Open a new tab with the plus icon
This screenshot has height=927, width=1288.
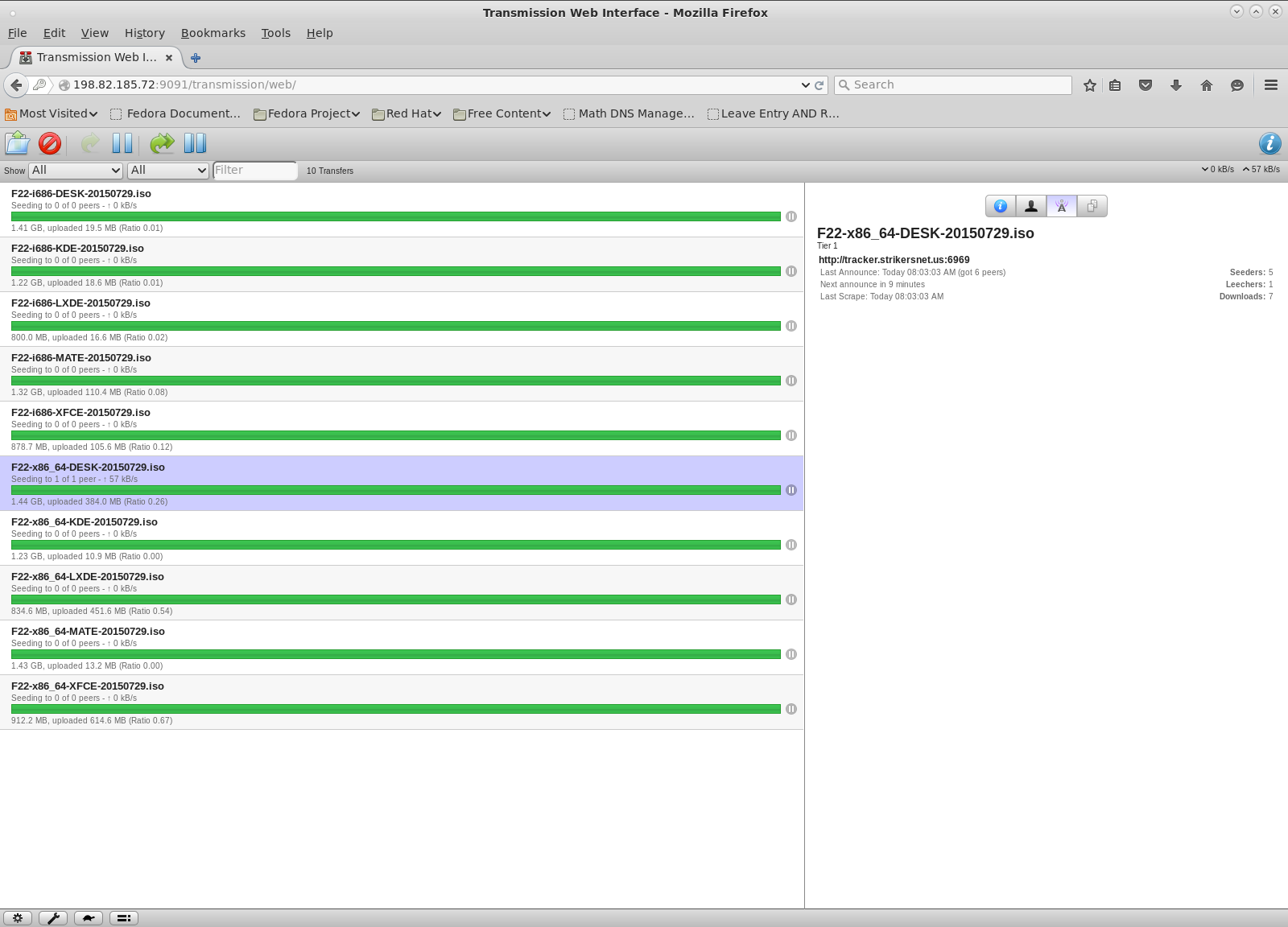tap(196, 58)
